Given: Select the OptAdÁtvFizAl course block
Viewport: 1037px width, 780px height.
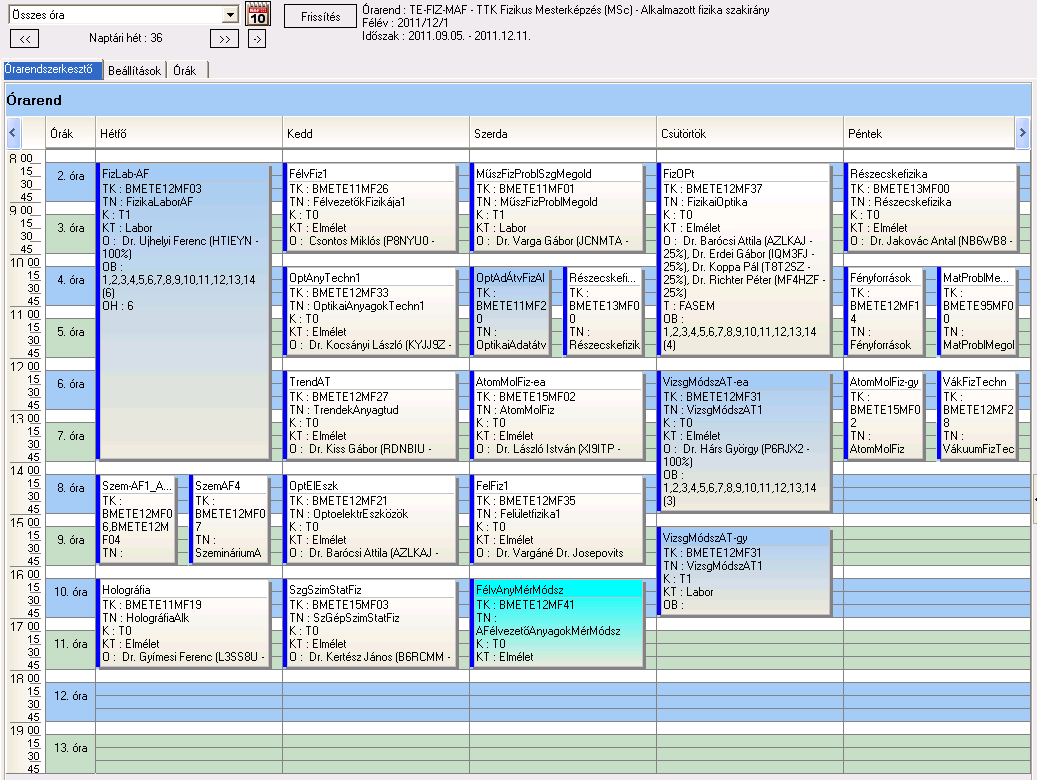Looking at the screenshot, I should pyautogui.click(x=511, y=311).
